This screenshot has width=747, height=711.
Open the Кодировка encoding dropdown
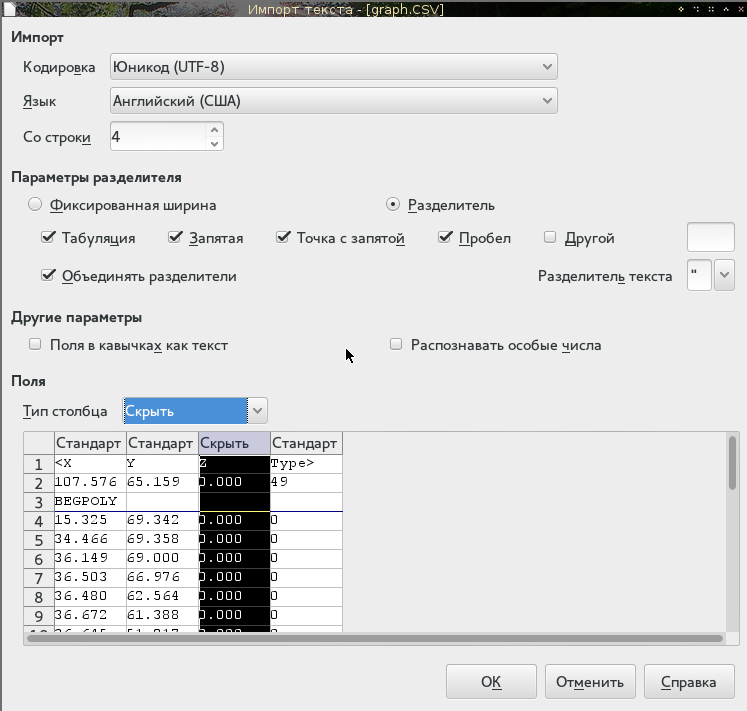coord(333,67)
